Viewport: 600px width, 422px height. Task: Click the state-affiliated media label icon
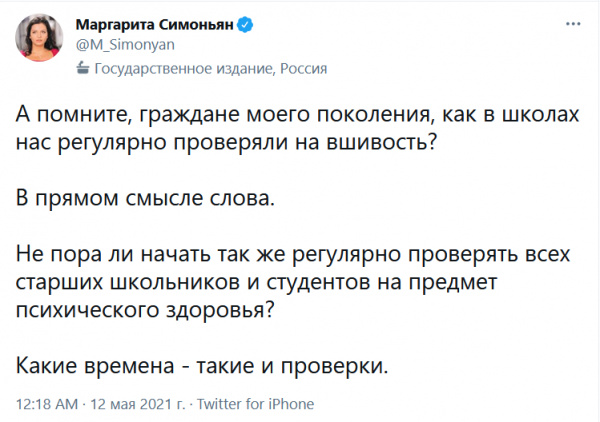pos(83,70)
